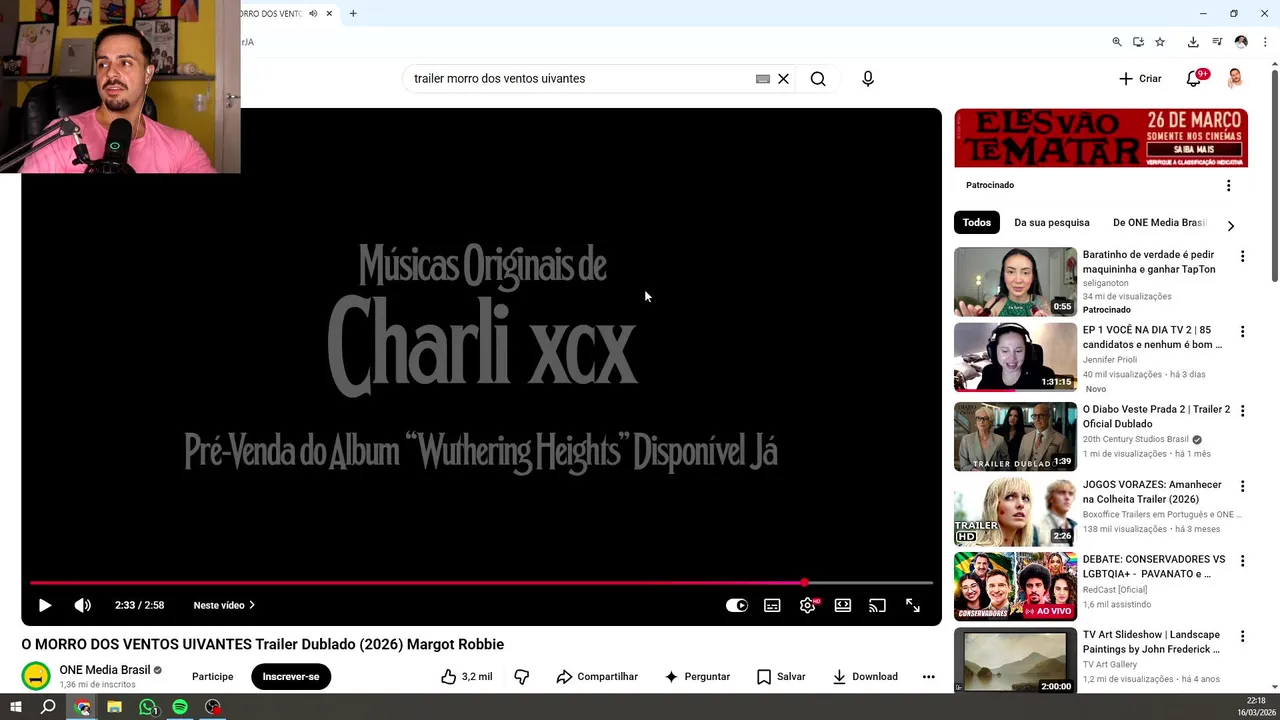Dislike the video
Viewport: 1280px width, 720px height.
pos(522,677)
